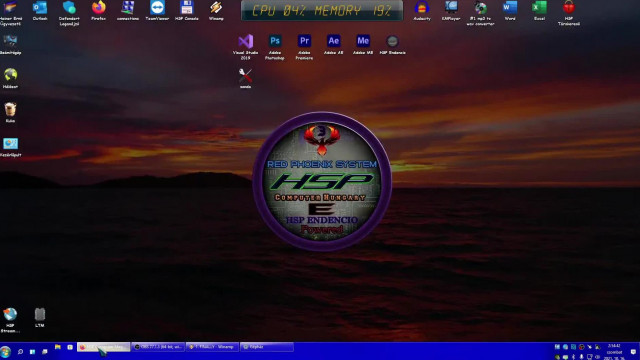This screenshot has width=640, height=360.
Task: Click the taskbar clock and date
Action: pyautogui.click(x=614, y=352)
